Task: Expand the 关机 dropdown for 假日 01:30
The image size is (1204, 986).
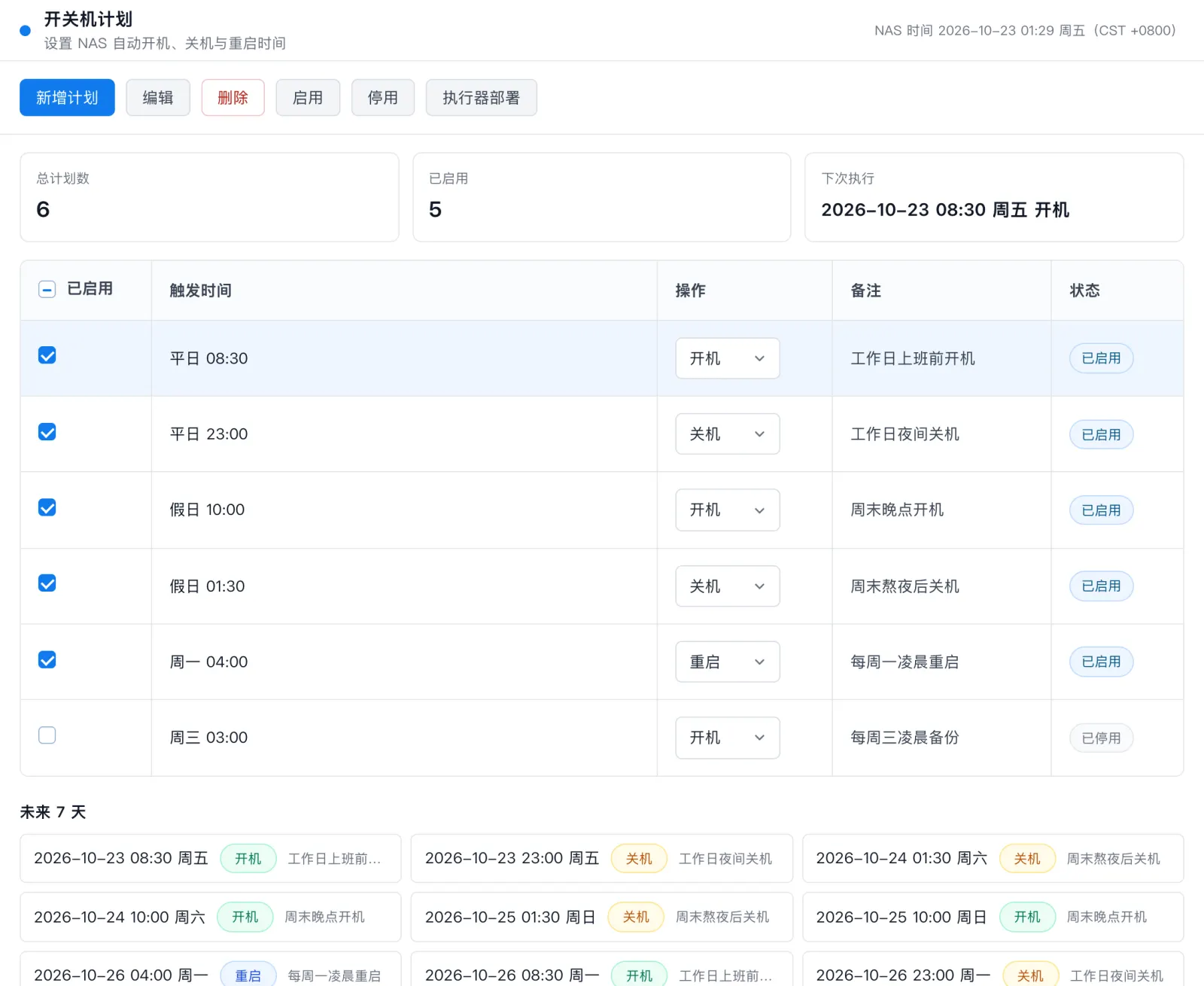Action: [728, 586]
